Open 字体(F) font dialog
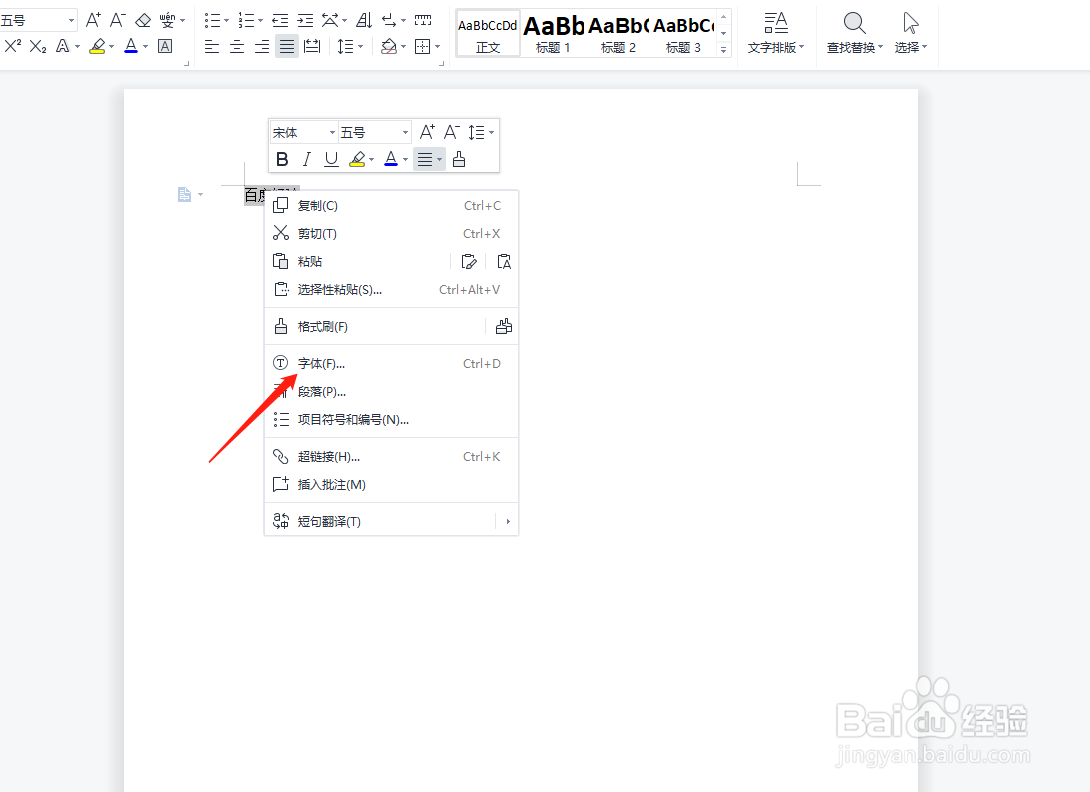Viewport: 1090px width, 792px height. coord(391,364)
